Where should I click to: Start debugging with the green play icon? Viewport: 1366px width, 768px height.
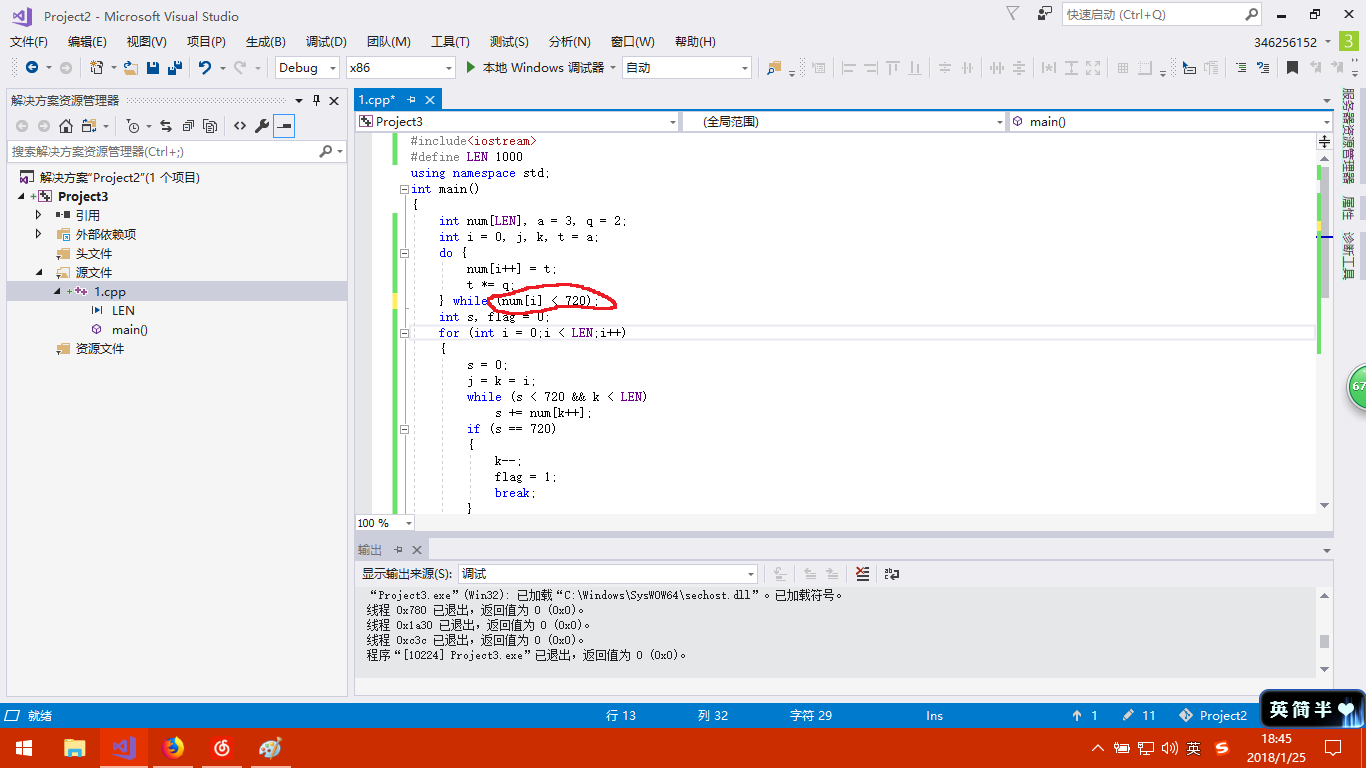pyautogui.click(x=472, y=67)
